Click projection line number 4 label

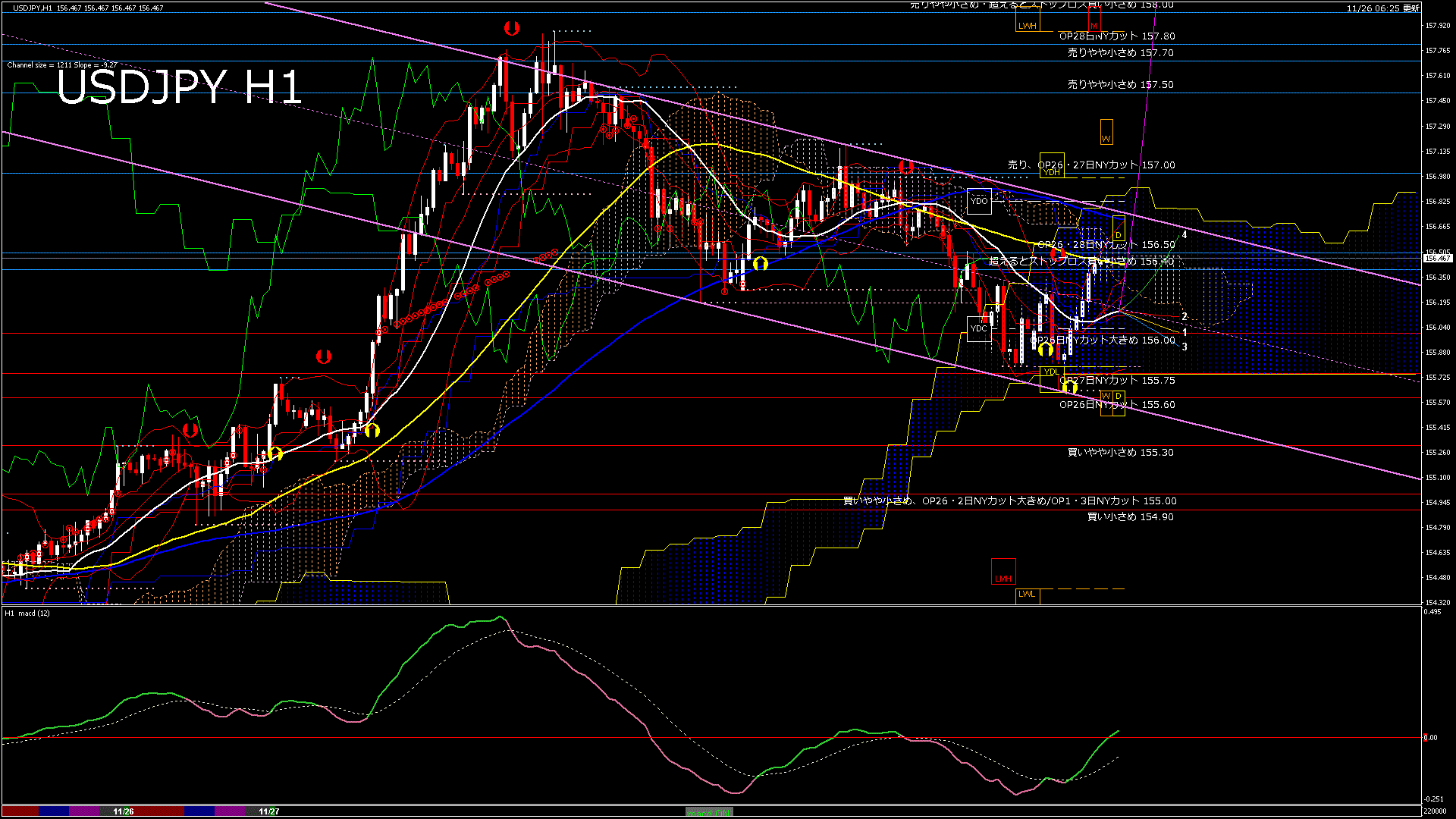[x=1185, y=235]
